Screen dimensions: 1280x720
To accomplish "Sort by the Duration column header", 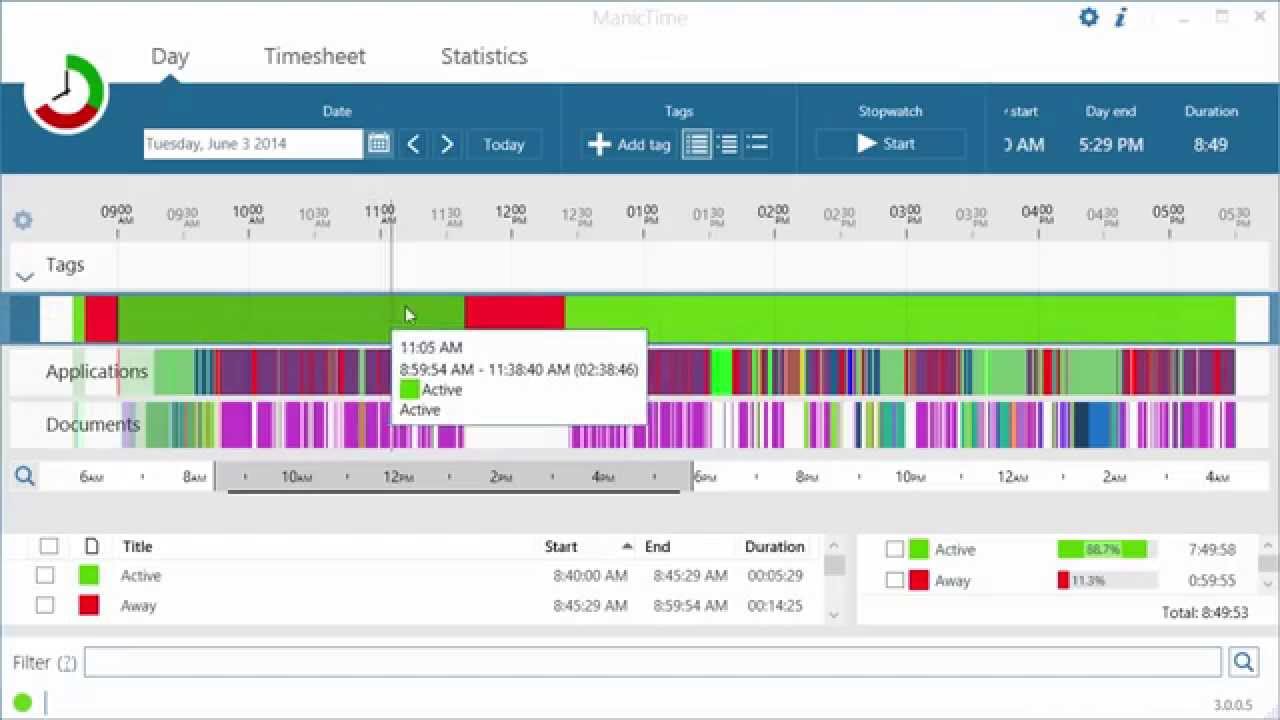I will coord(774,546).
